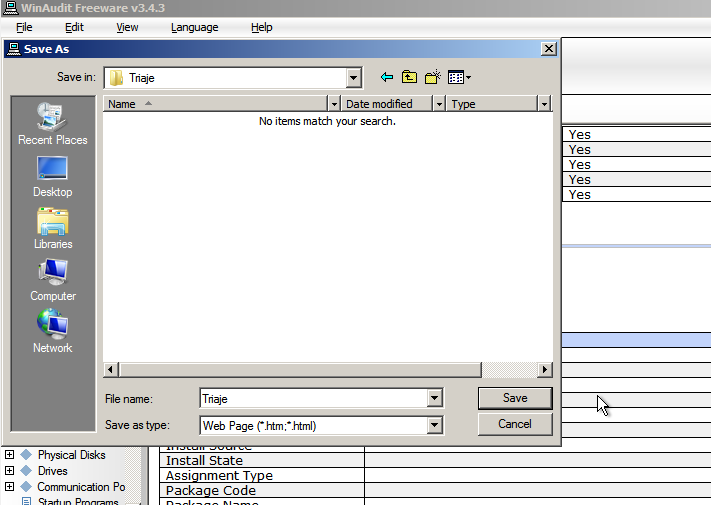Screen dimensions: 711x505
Task: Click the Cancel button
Action: (x=515, y=424)
